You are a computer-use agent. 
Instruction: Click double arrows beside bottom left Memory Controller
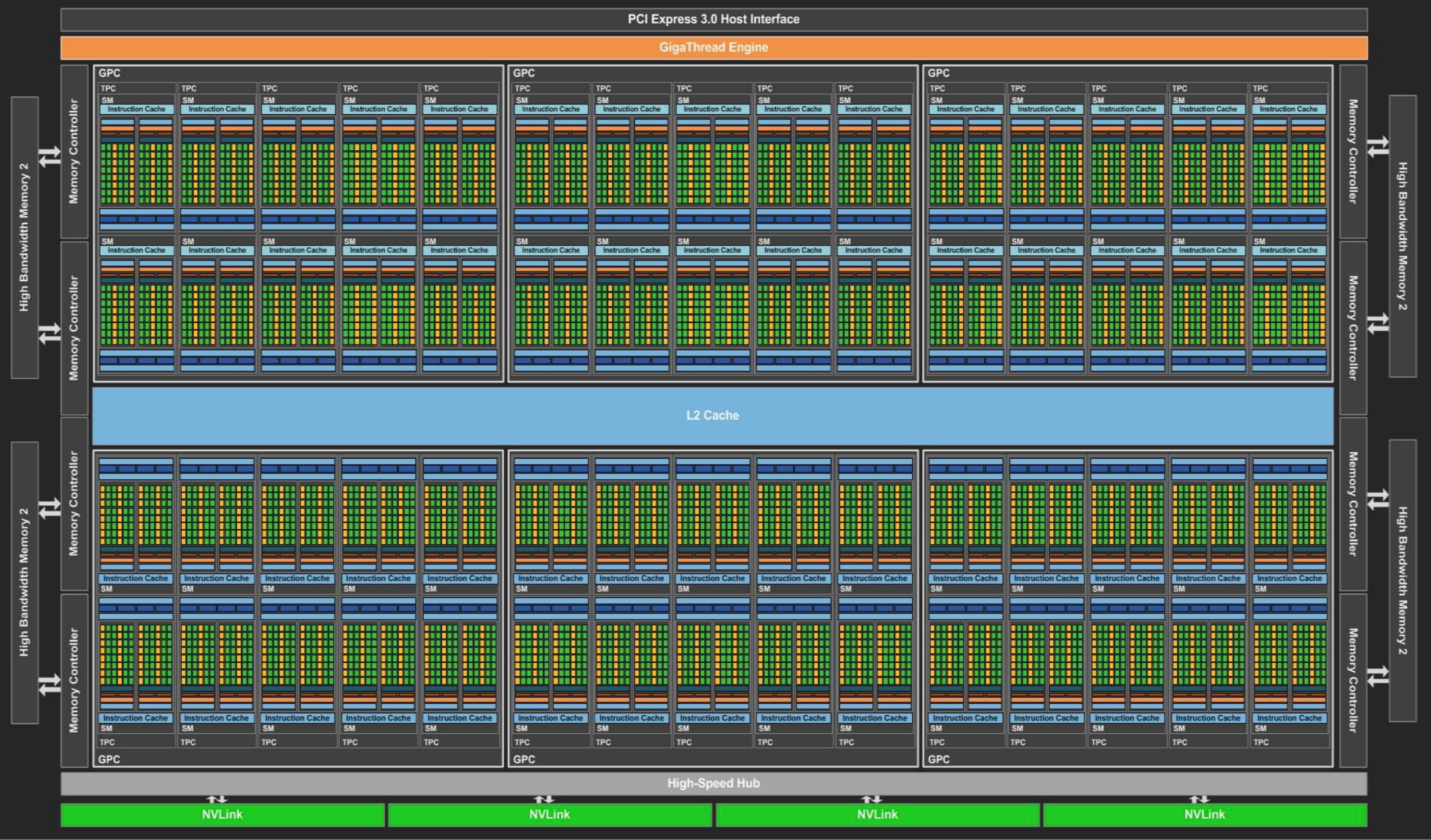[x=50, y=685]
